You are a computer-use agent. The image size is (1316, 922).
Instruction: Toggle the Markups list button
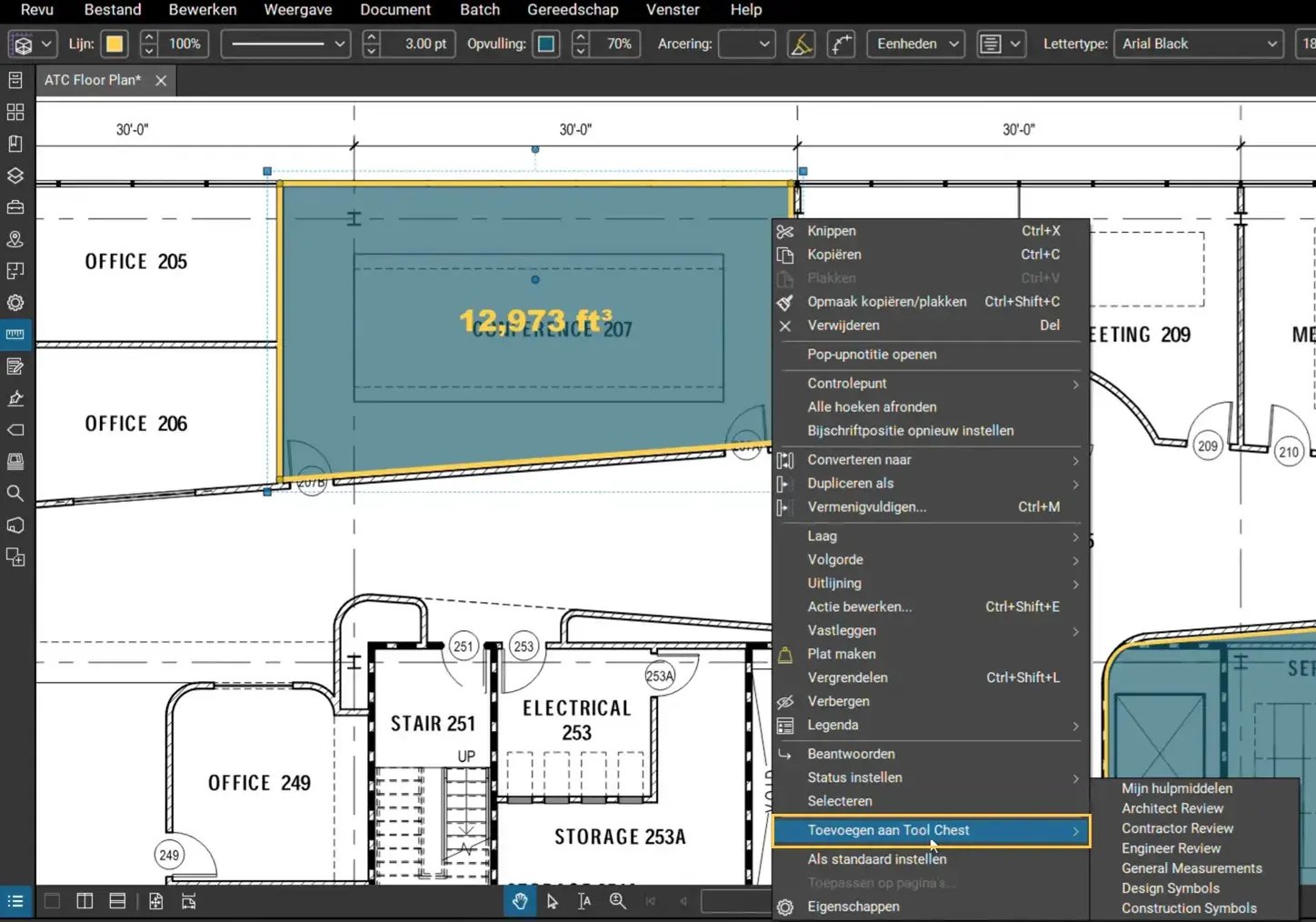coord(15,901)
